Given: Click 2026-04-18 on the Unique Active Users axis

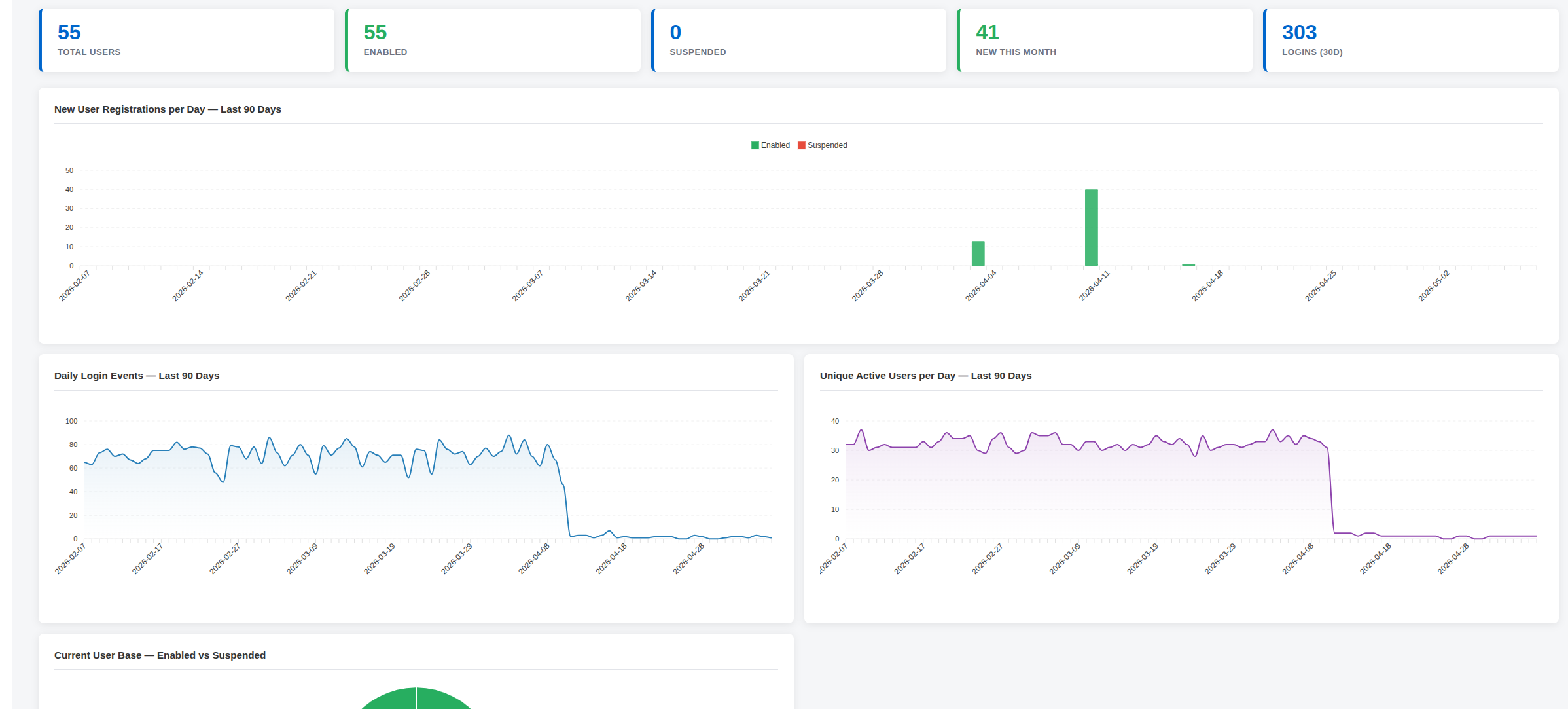Looking at the screenshot, I should [x=1376, y=558].
